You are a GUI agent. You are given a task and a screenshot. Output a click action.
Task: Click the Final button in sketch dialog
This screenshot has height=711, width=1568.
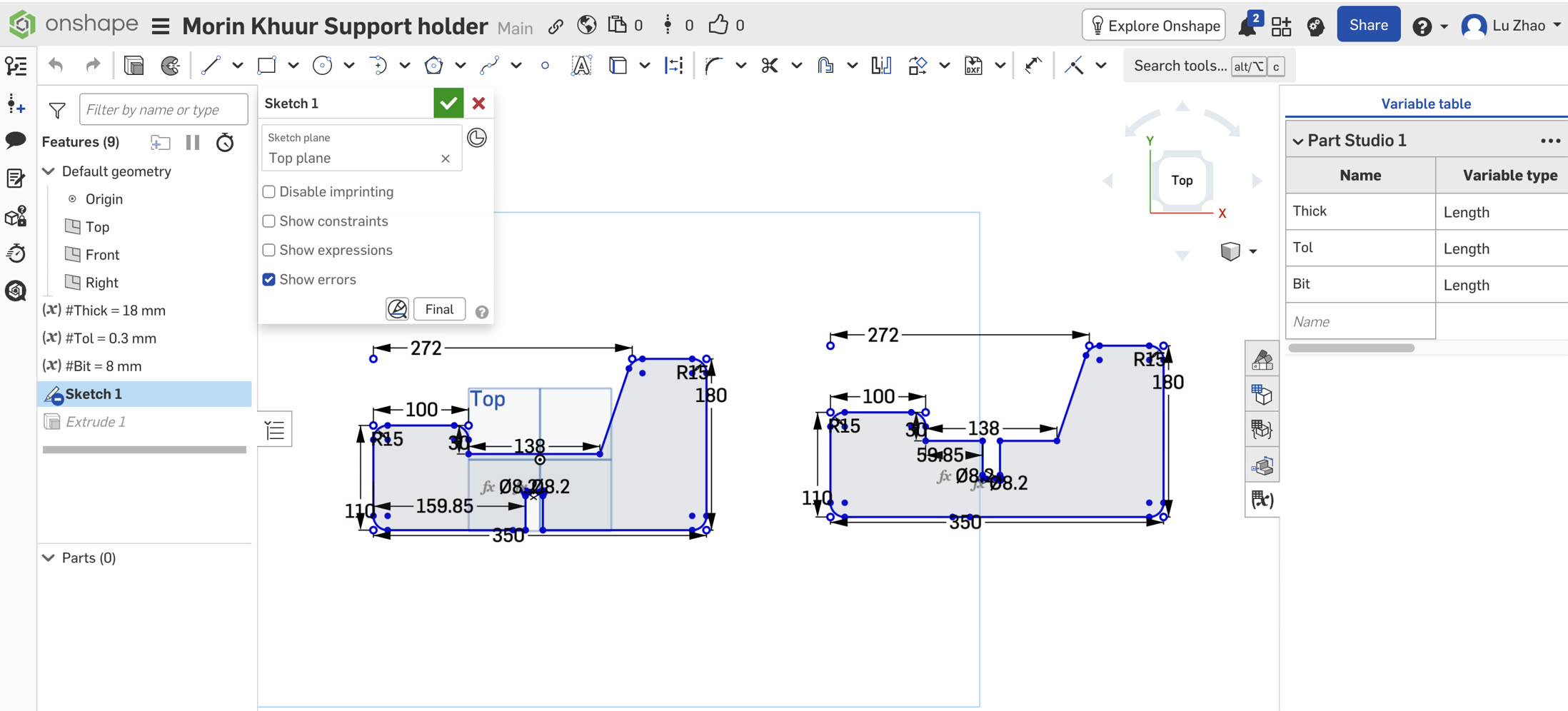[x=439, y=309]
